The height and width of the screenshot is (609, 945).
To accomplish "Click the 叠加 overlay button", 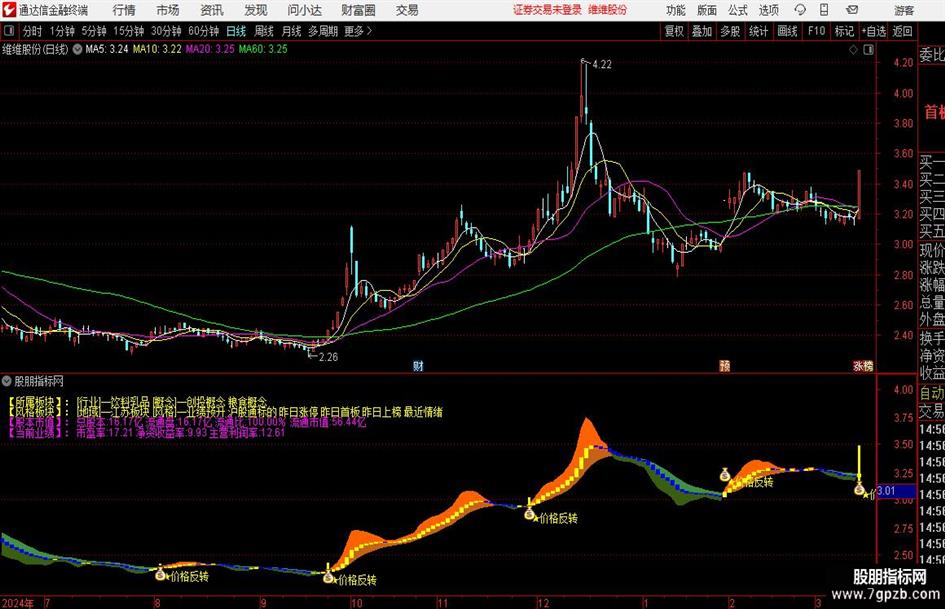I will [702, 31].
